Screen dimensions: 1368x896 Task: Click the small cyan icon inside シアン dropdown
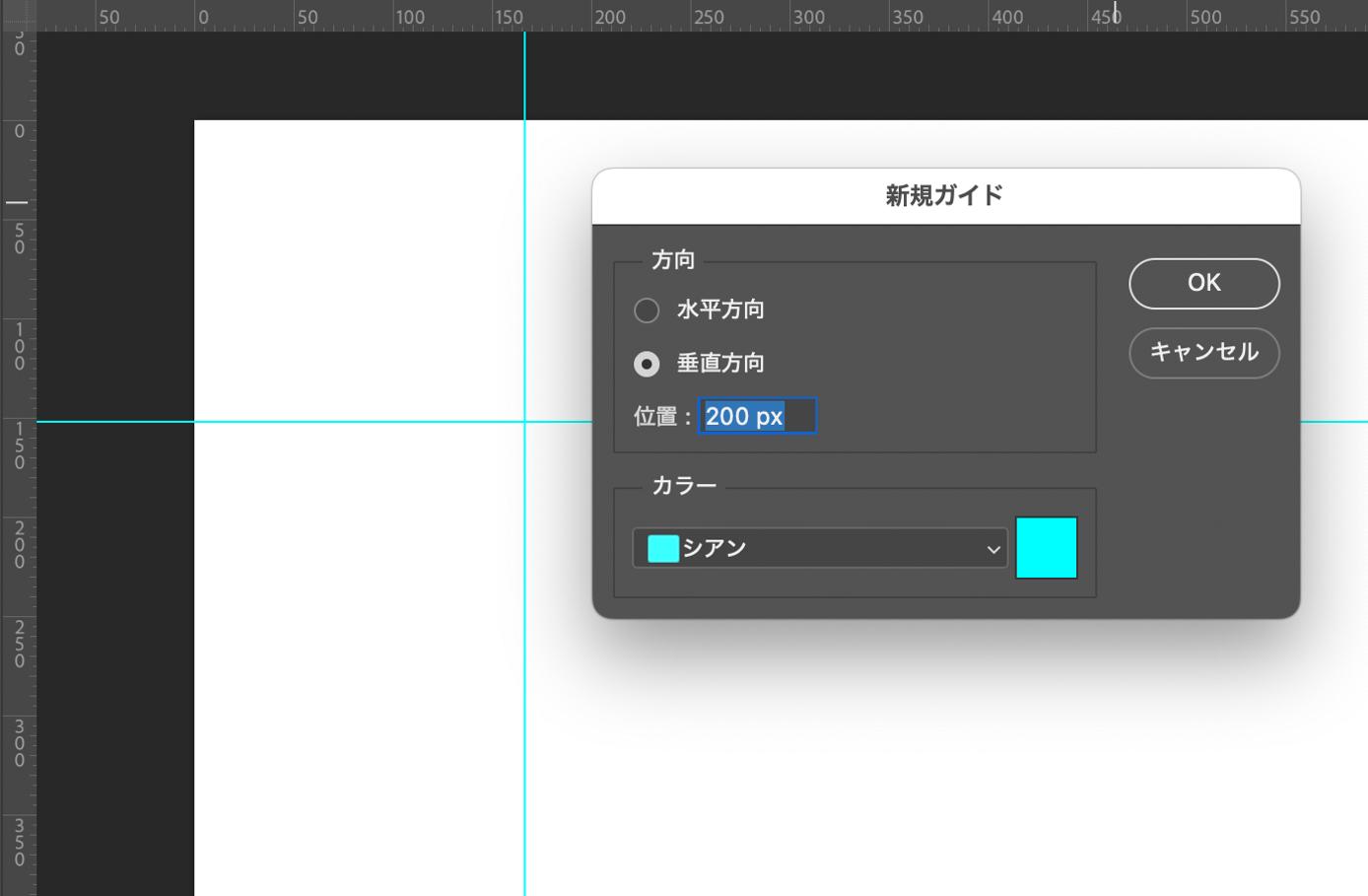tap(663, 548)
